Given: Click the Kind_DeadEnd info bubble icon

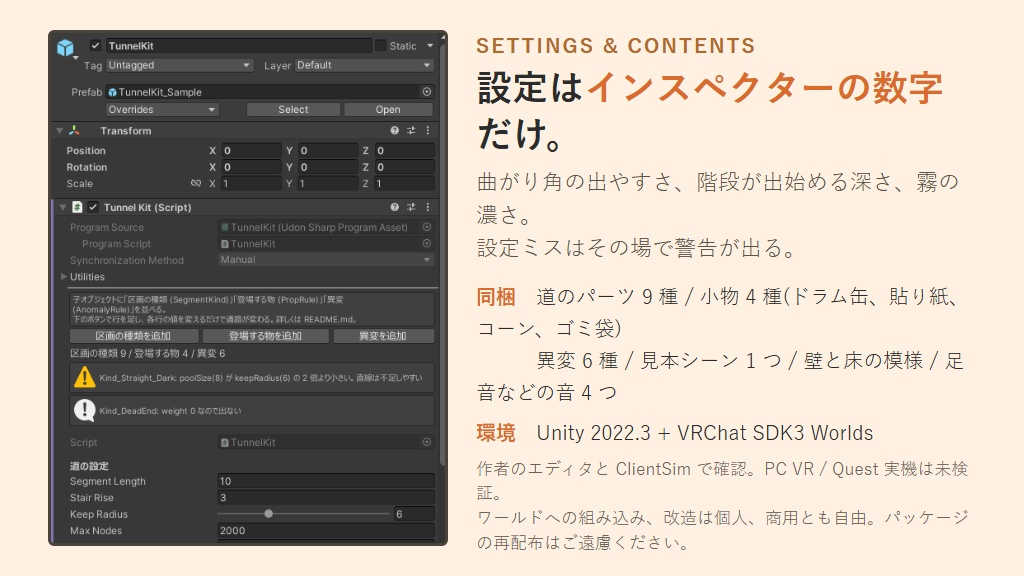Looking at the screenshot, I should pos(85,411).
